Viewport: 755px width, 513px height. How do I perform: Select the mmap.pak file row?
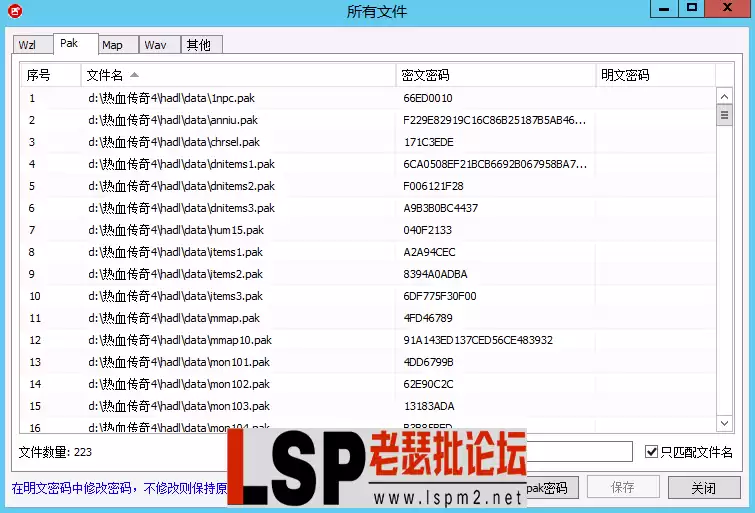368,318
